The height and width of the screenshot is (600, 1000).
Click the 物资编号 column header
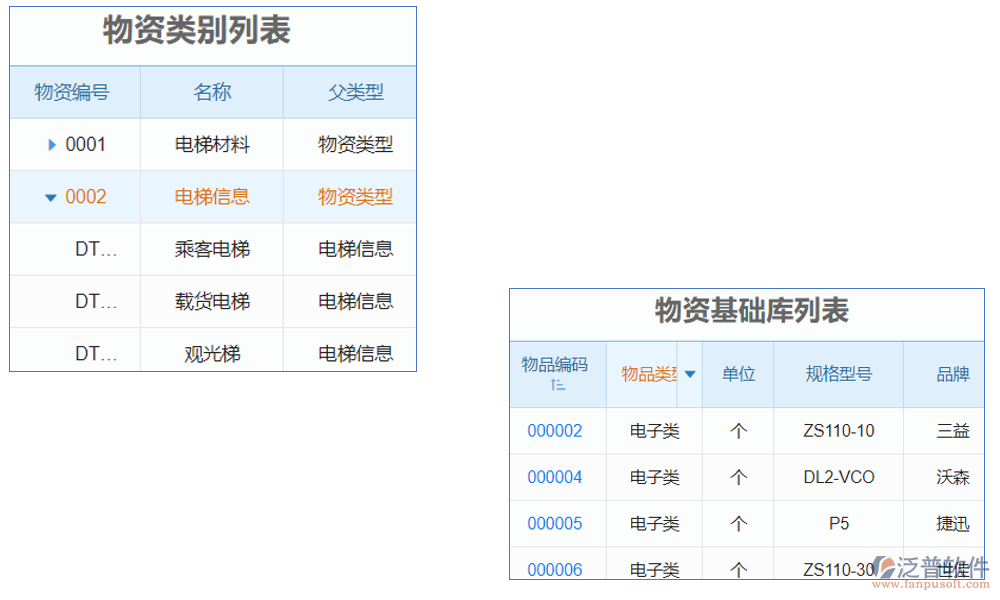coord(74,91)
